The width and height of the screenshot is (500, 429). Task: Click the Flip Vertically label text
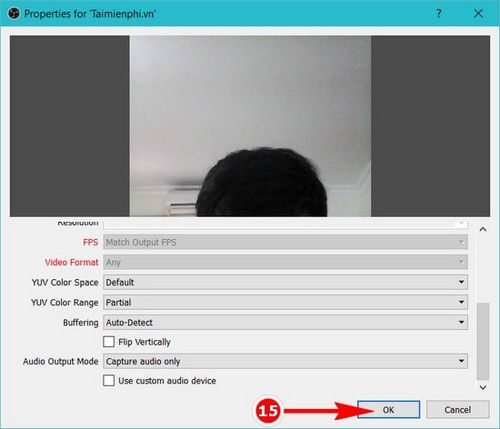coord(144,342)
